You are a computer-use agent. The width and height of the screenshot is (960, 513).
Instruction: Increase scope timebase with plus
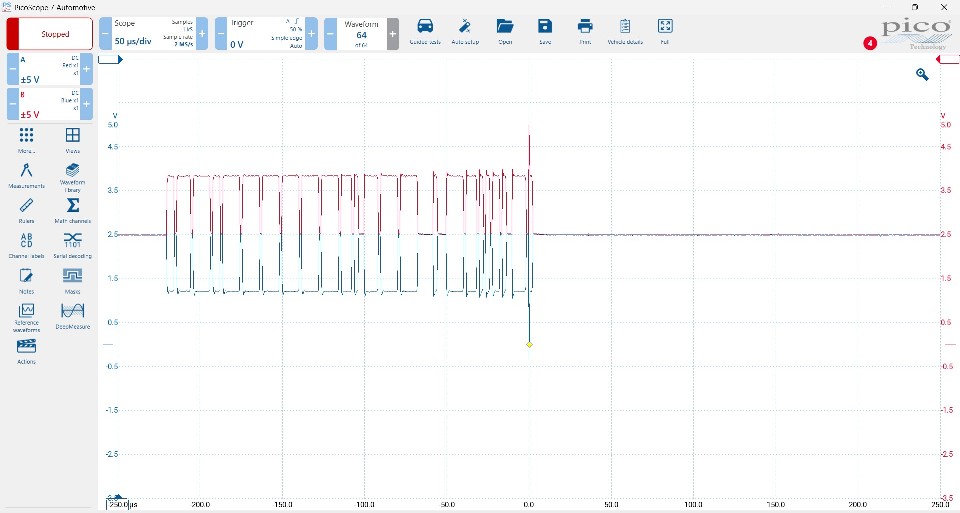(202, 34)
